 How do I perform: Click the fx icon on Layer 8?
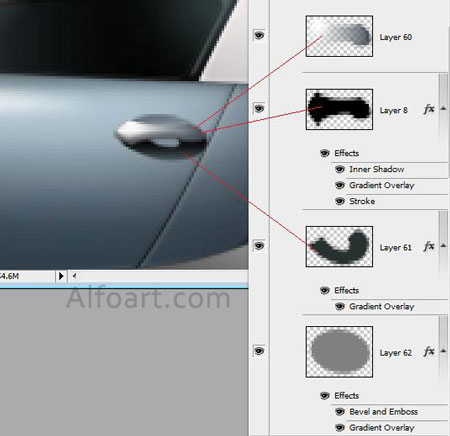point(429,109)
